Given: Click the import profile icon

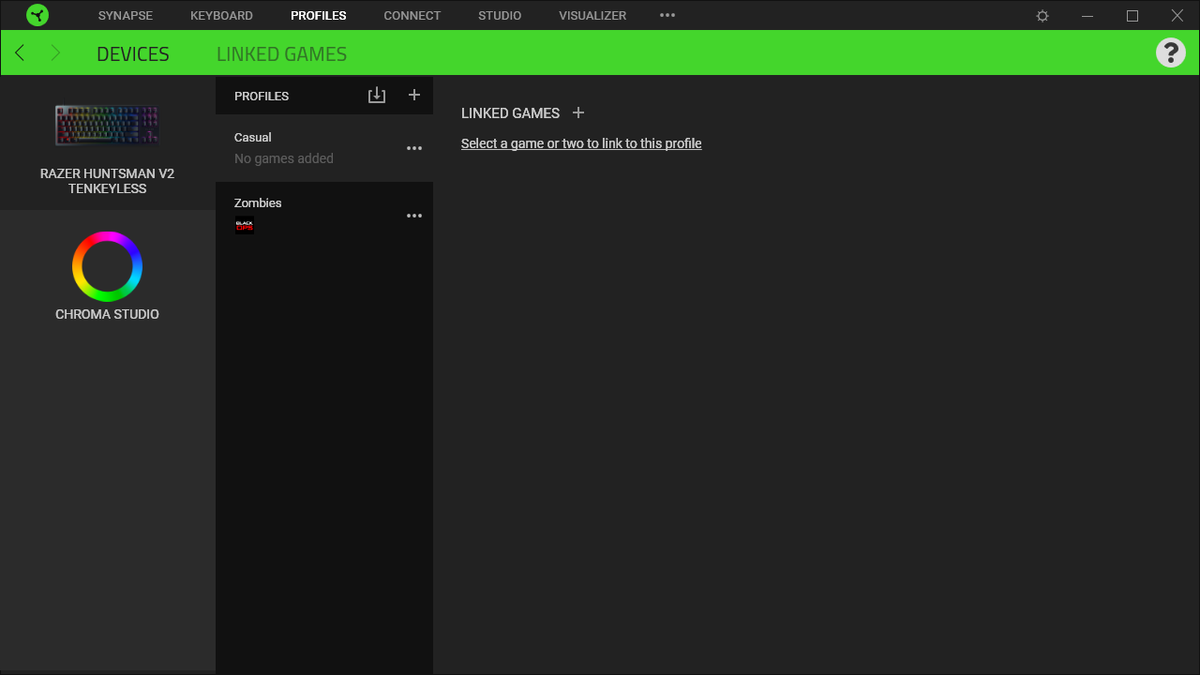Looking at the screenshot, I should 376,95.
